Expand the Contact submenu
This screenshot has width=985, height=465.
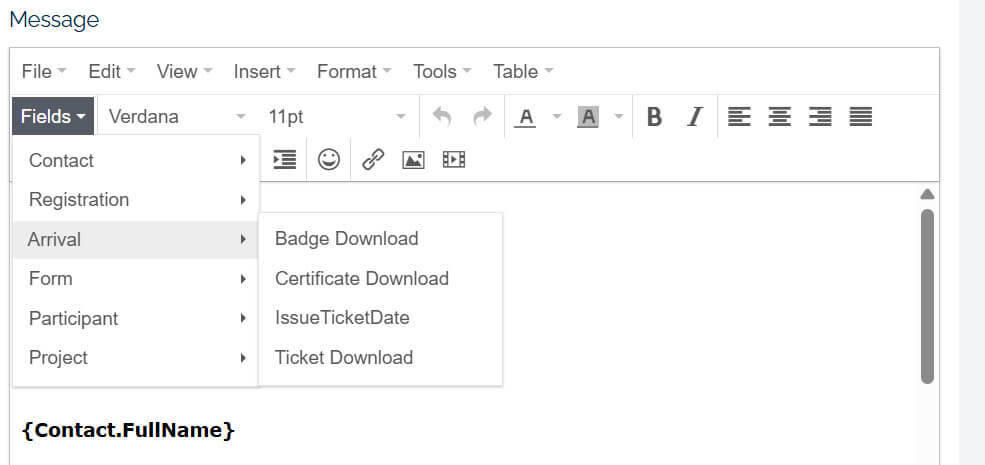tap(135, 160)
